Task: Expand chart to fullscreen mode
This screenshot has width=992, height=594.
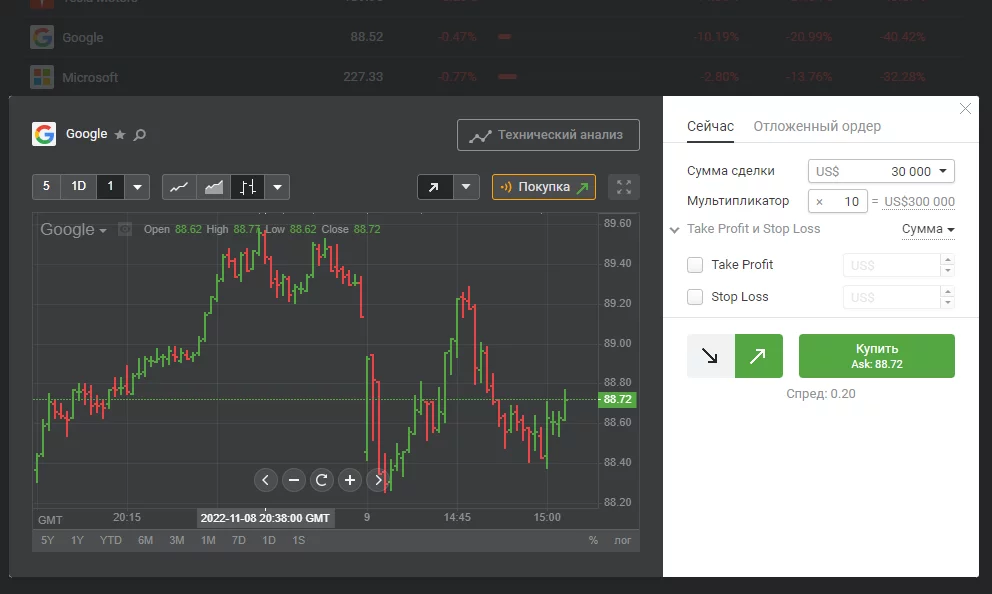Action: [624, 187]
